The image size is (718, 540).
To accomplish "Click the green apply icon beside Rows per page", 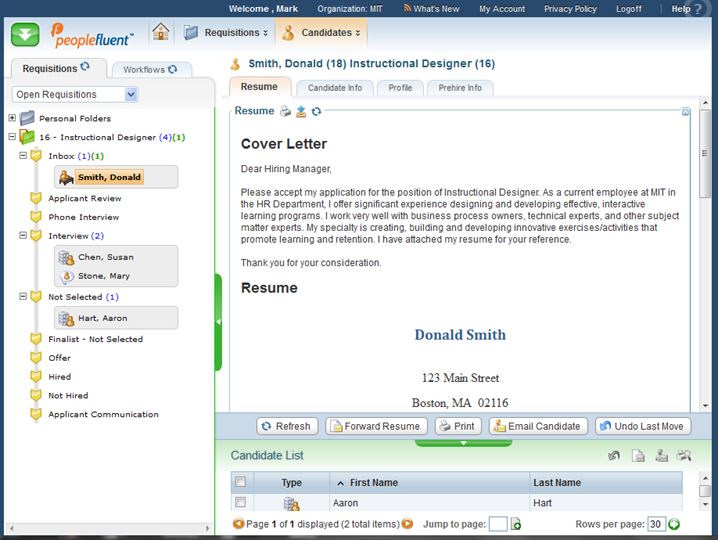I will click(x=674, y=524).
